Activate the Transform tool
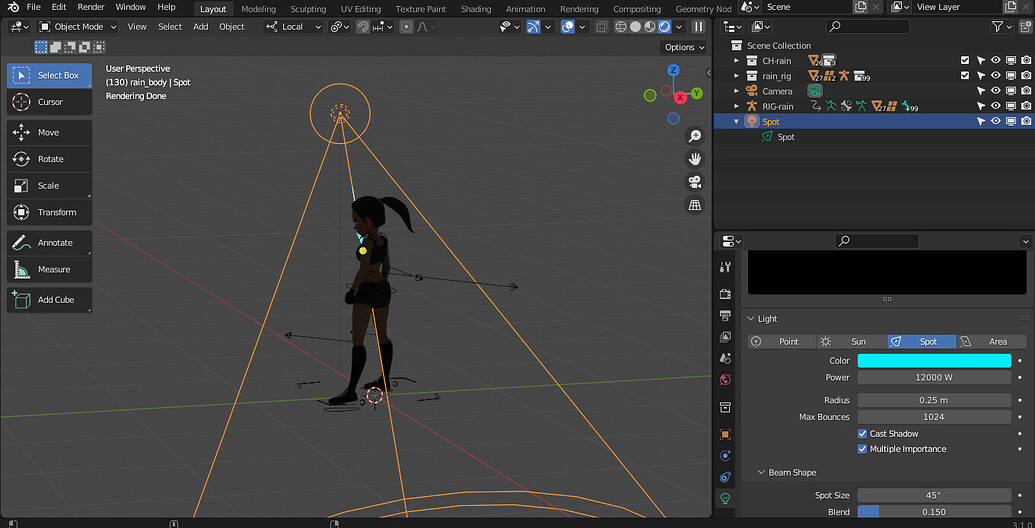 pos(50,213)
